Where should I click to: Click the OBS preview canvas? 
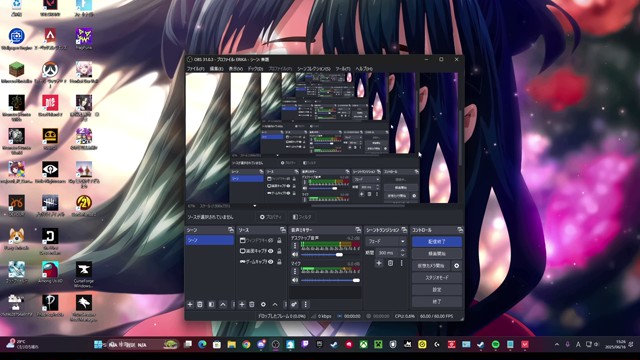click(322, 138)
